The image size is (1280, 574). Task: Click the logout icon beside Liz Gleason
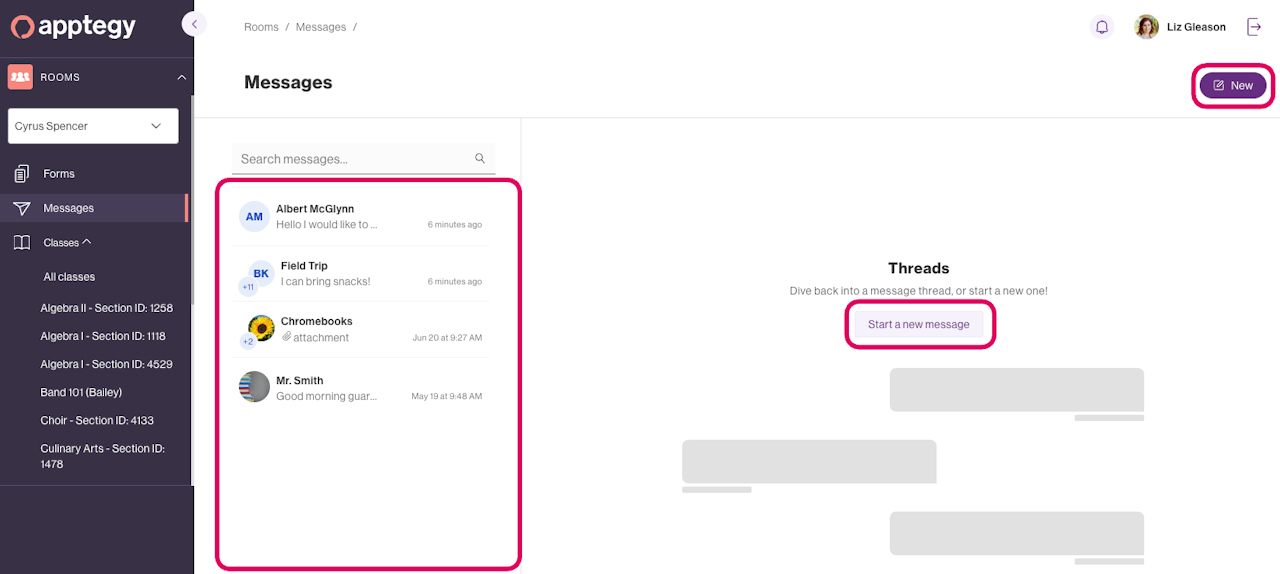click(1254, 27)
